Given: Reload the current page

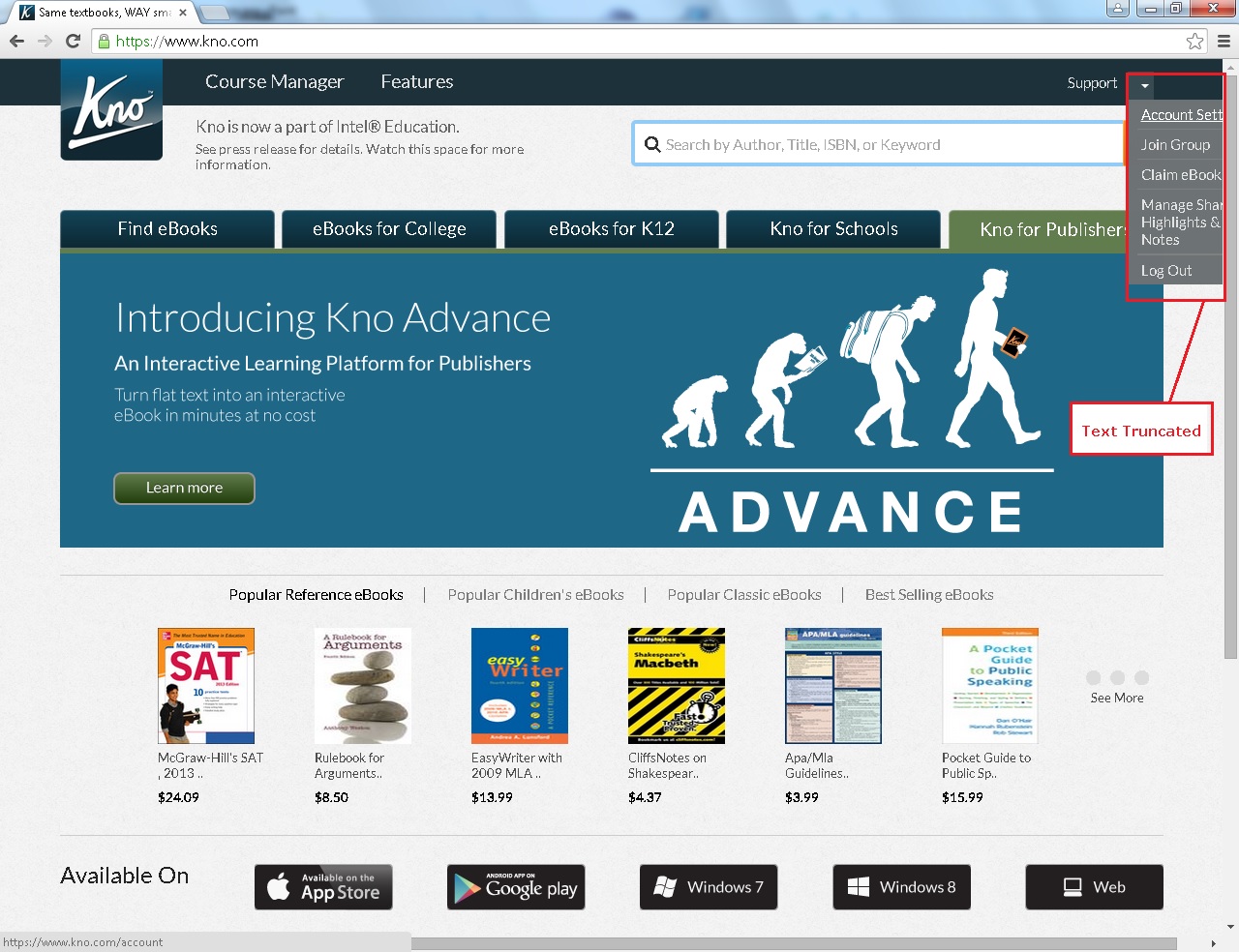Looking at the screenshot, I should pos(73,41).
